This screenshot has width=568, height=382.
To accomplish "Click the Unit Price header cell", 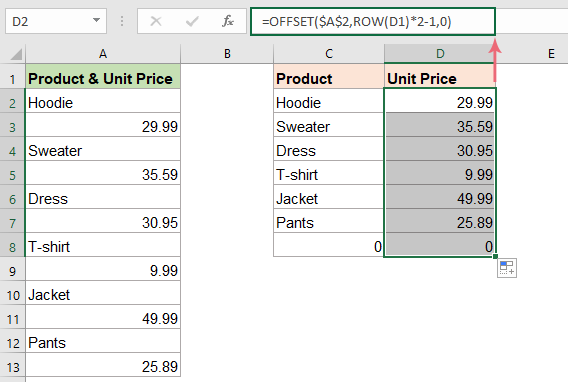I will click(x=440, y=76).
